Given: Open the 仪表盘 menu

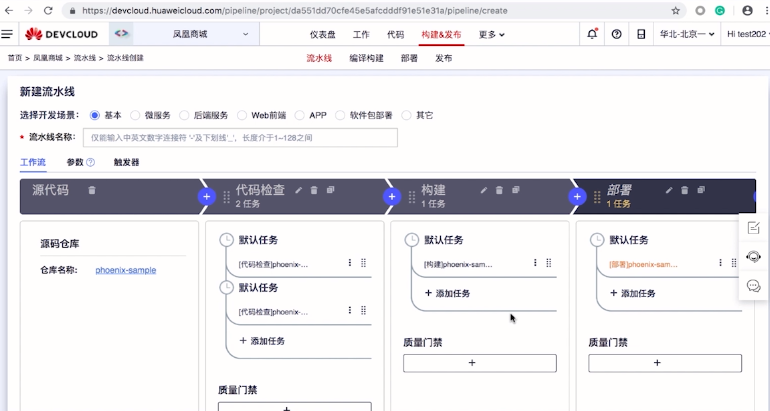Looking at the screenshot, I should 323,34.
